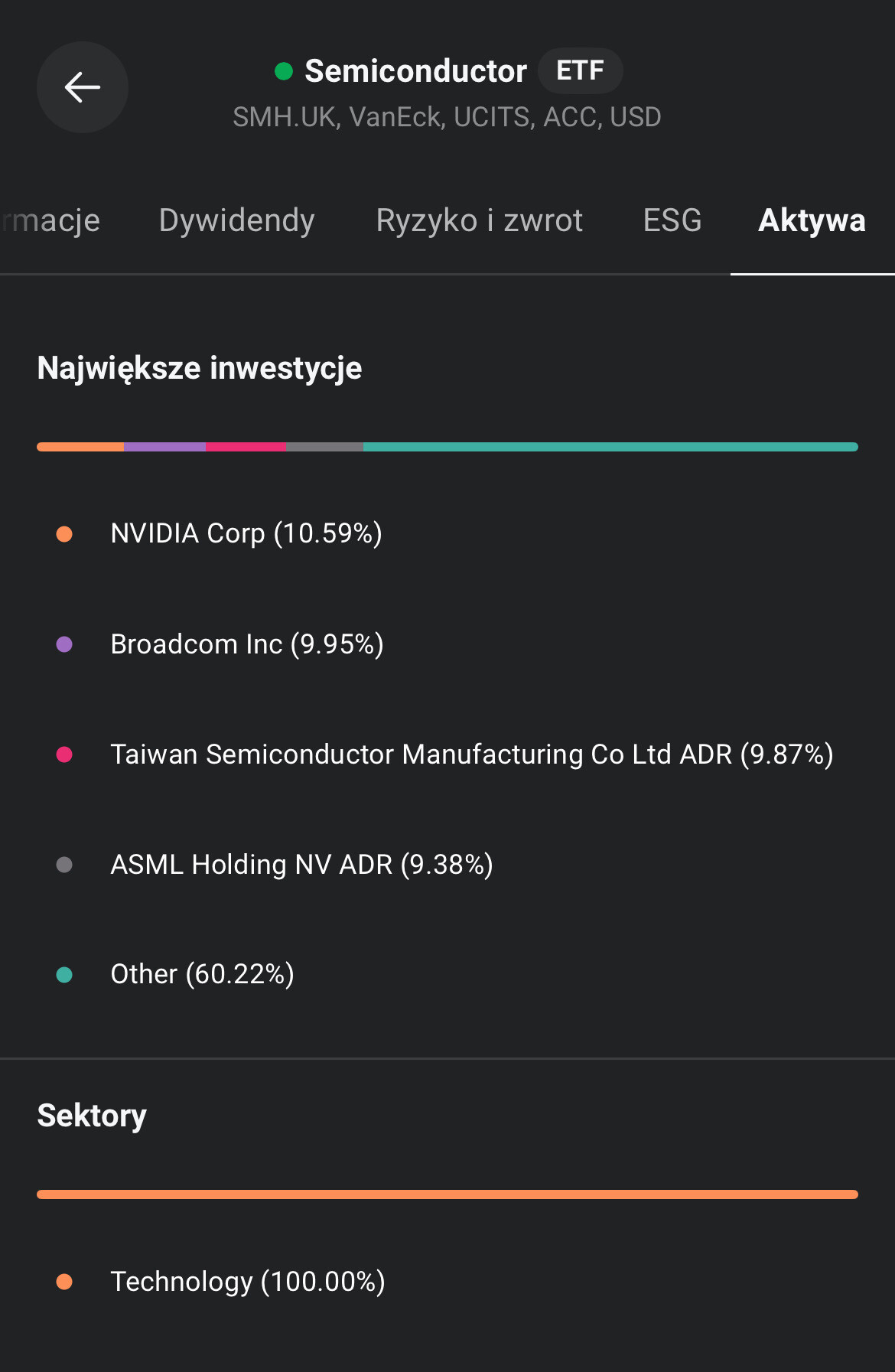Click the Semiconductor ETF title
Image resolution: width=895 pixels, height=1372 pixels.
(415, 71)
